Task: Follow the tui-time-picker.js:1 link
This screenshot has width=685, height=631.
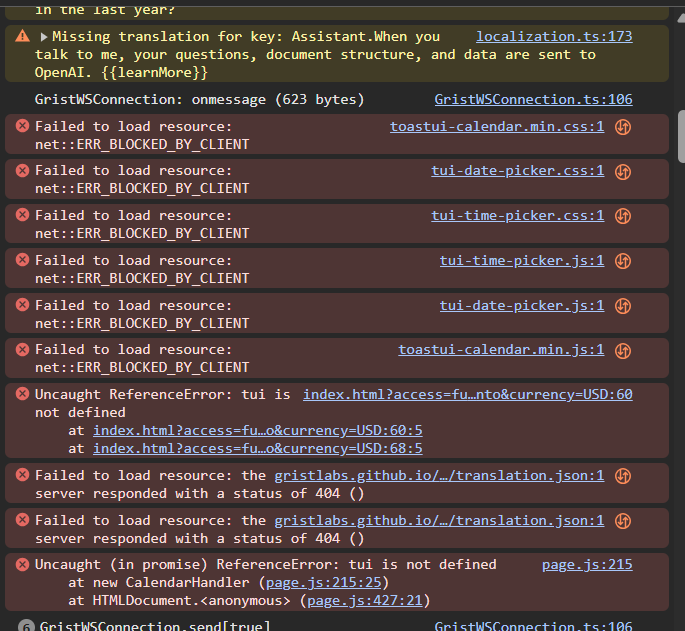Action: 521,260
